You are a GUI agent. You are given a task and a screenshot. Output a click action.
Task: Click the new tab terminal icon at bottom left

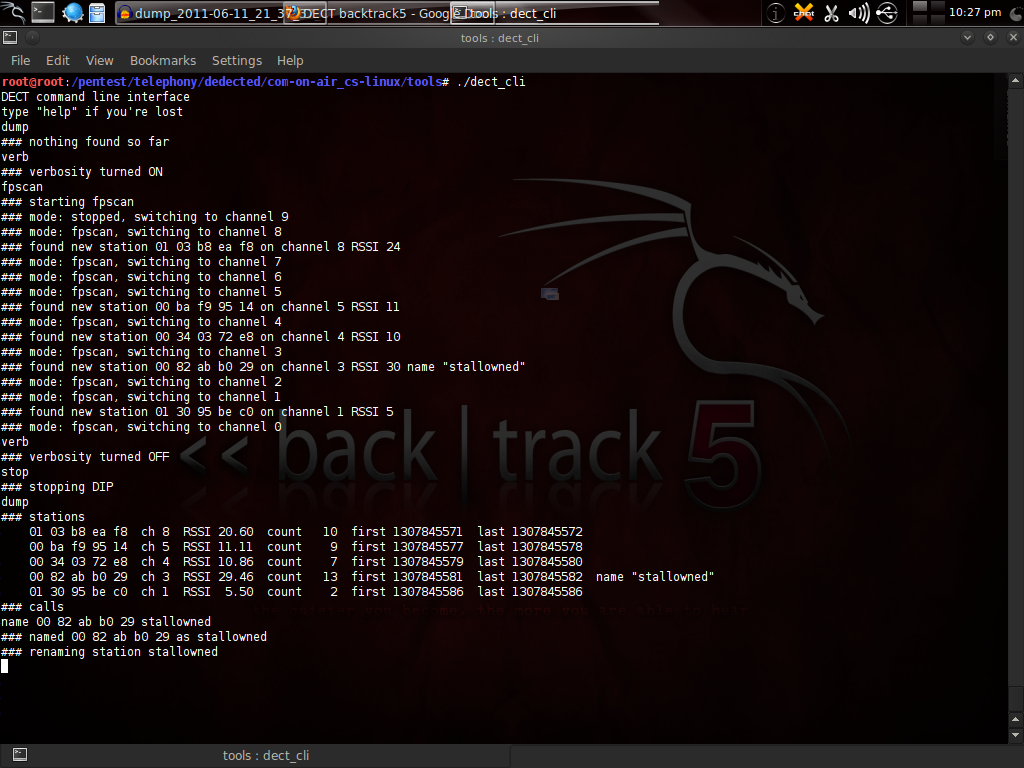point(20,755)
